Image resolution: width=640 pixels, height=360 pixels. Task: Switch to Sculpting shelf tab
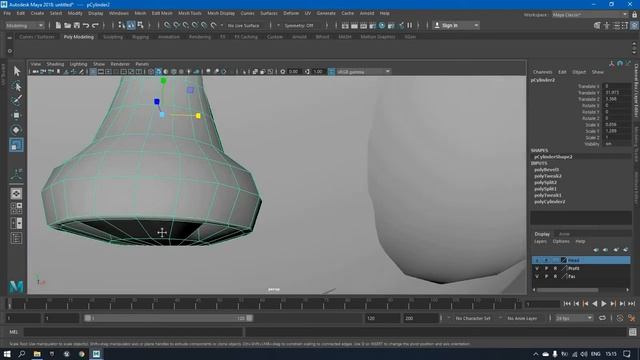click(x=113, y=37)
